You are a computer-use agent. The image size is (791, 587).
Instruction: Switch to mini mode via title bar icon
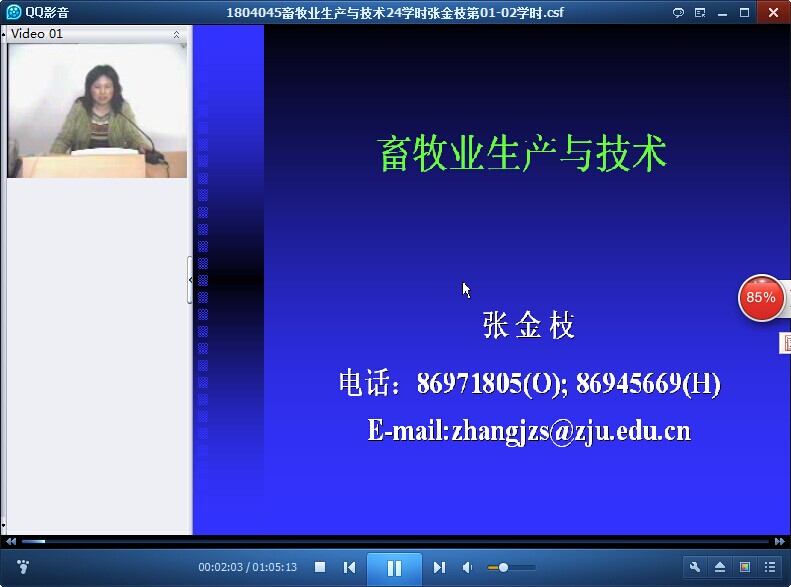point(700,13)
